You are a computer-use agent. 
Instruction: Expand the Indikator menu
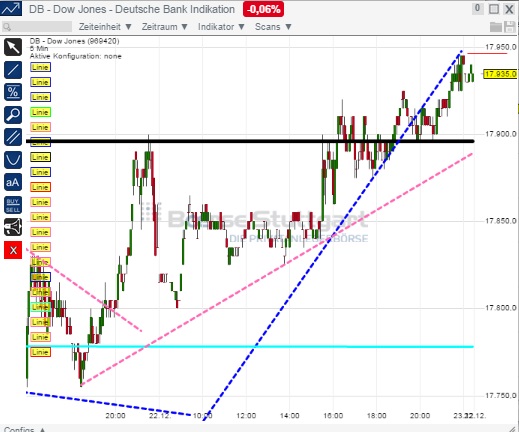[221, 27]
